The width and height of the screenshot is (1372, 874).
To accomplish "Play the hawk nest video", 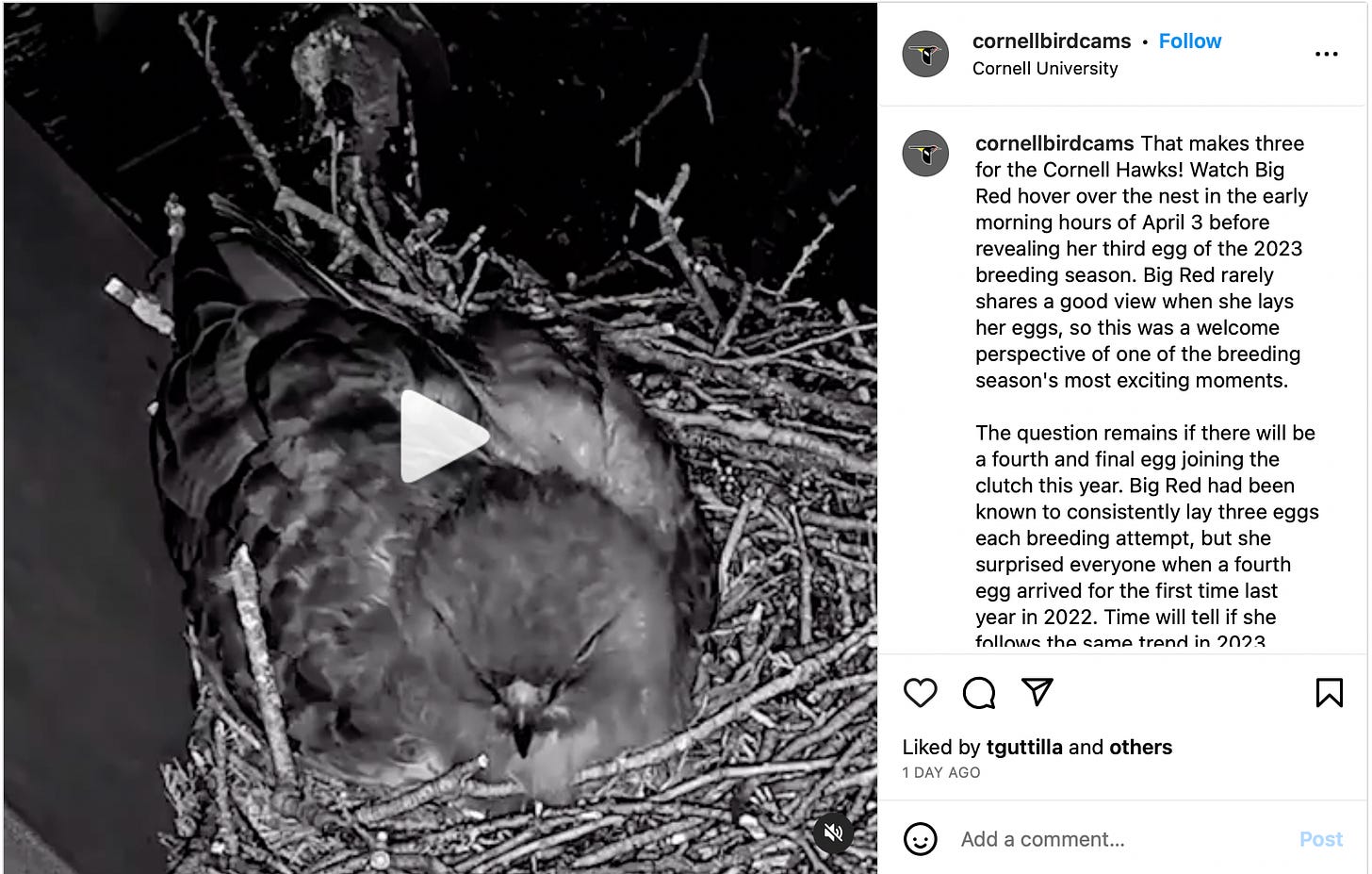I will pyautogui.click(x=444, y=437).
